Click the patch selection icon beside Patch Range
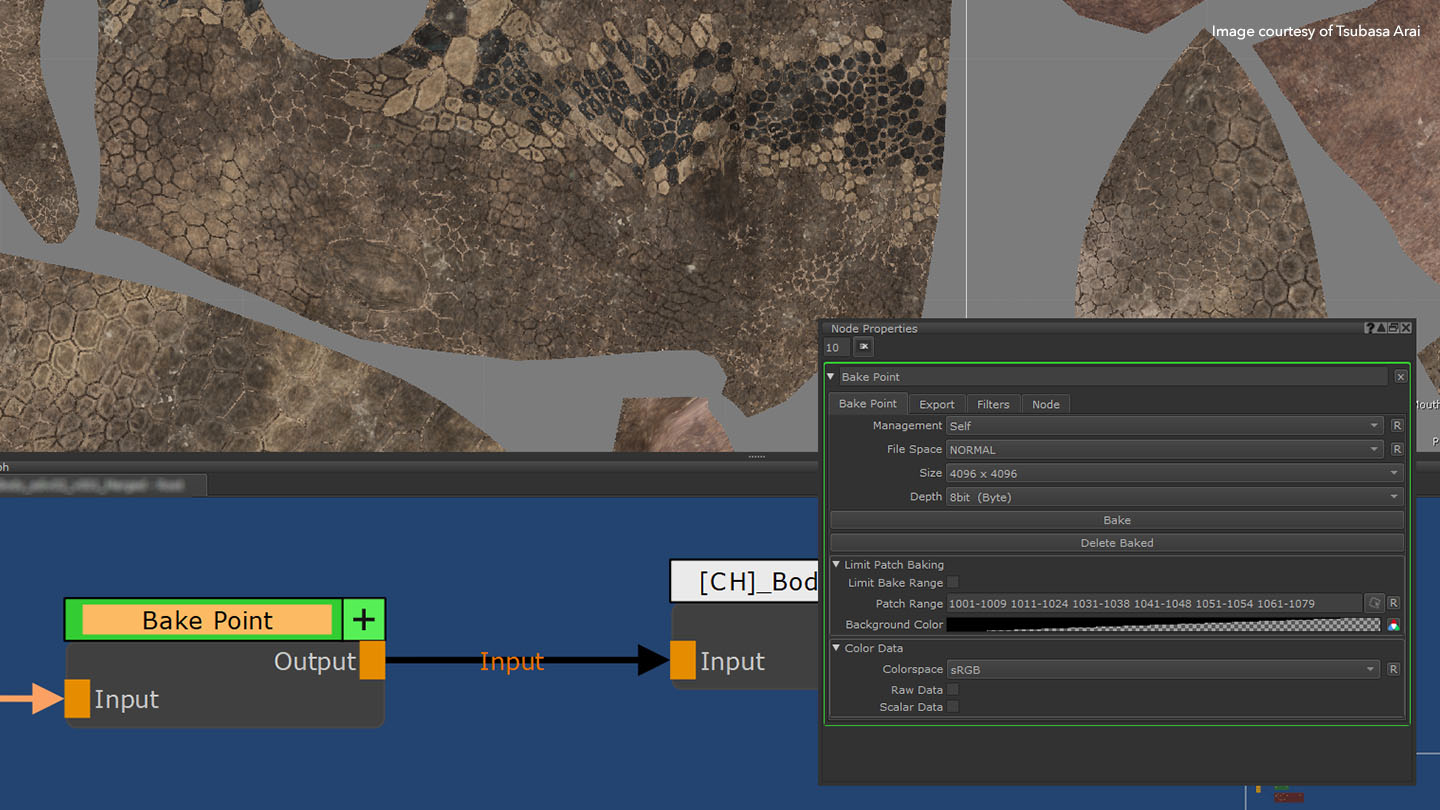The height and width of the screenshot is (810, 1440). [1375, 604]
